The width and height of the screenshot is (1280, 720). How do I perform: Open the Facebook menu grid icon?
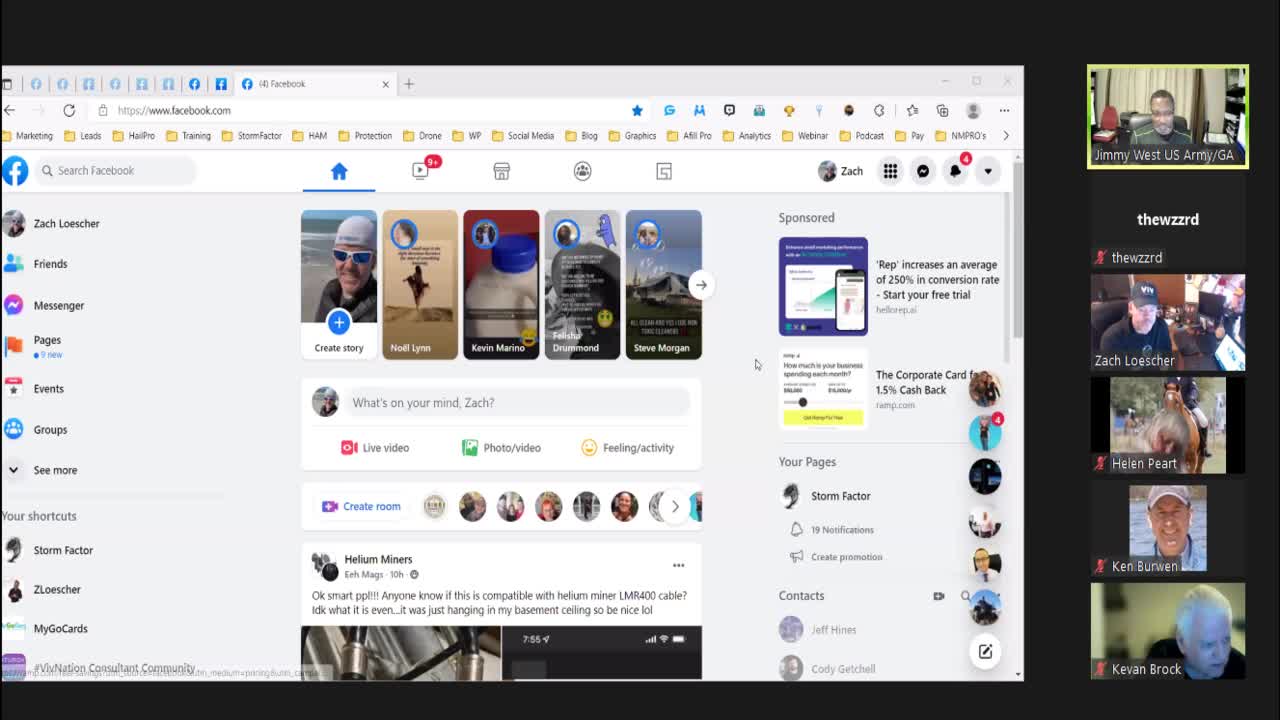coord(890,171)
